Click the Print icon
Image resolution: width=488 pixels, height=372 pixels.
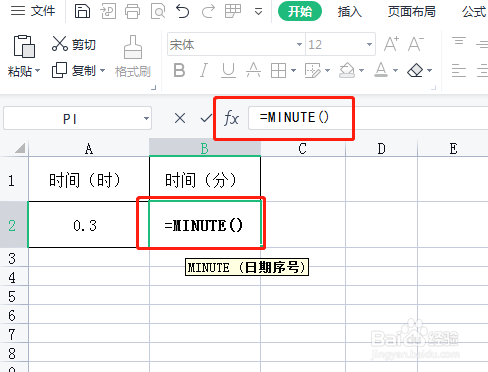(x=133, y=12)
